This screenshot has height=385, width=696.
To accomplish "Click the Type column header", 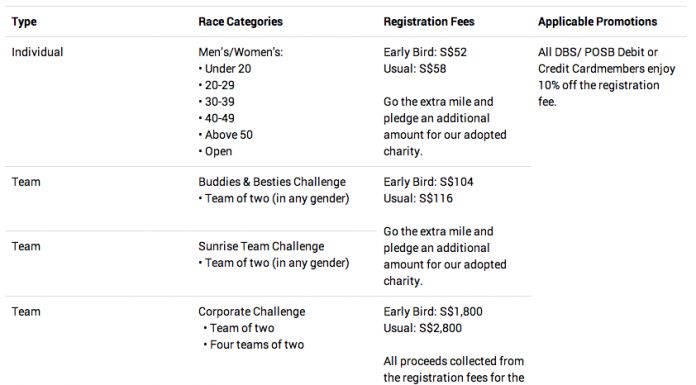I will (24, 22).
